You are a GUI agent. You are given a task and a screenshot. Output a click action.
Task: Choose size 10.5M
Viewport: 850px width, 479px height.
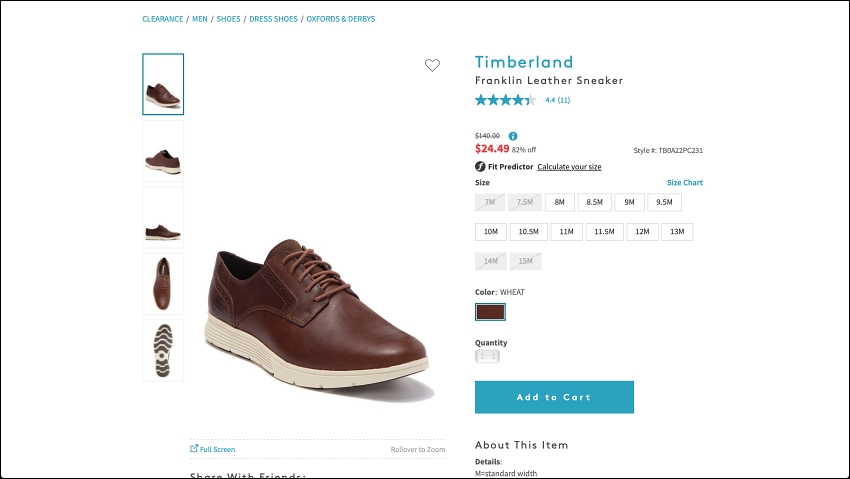[x=529, y=231]
